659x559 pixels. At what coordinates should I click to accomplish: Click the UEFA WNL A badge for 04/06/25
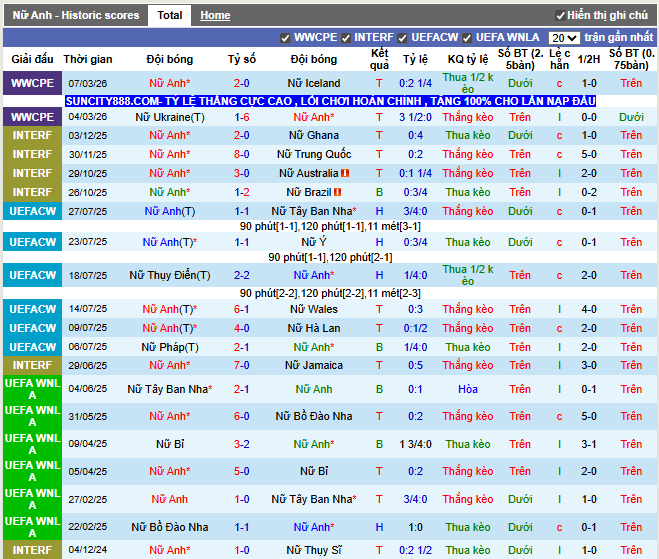(32, 388)
